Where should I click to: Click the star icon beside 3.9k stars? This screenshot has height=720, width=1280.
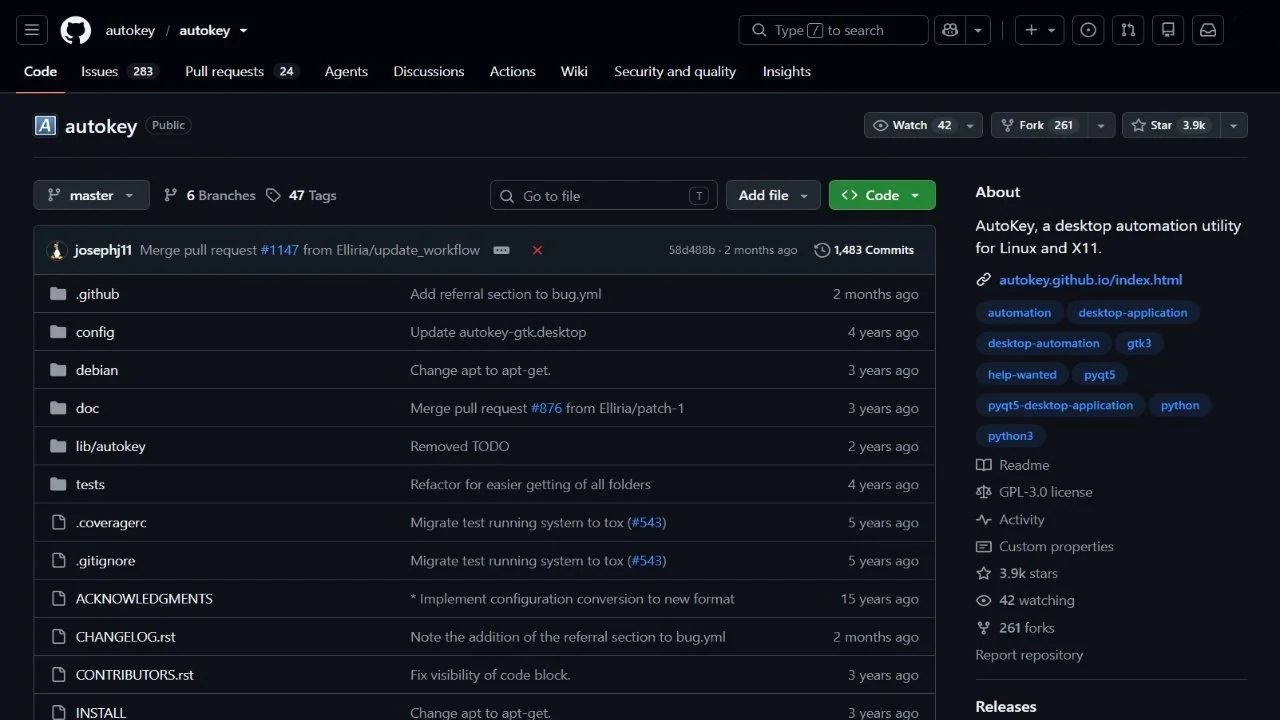984,573
